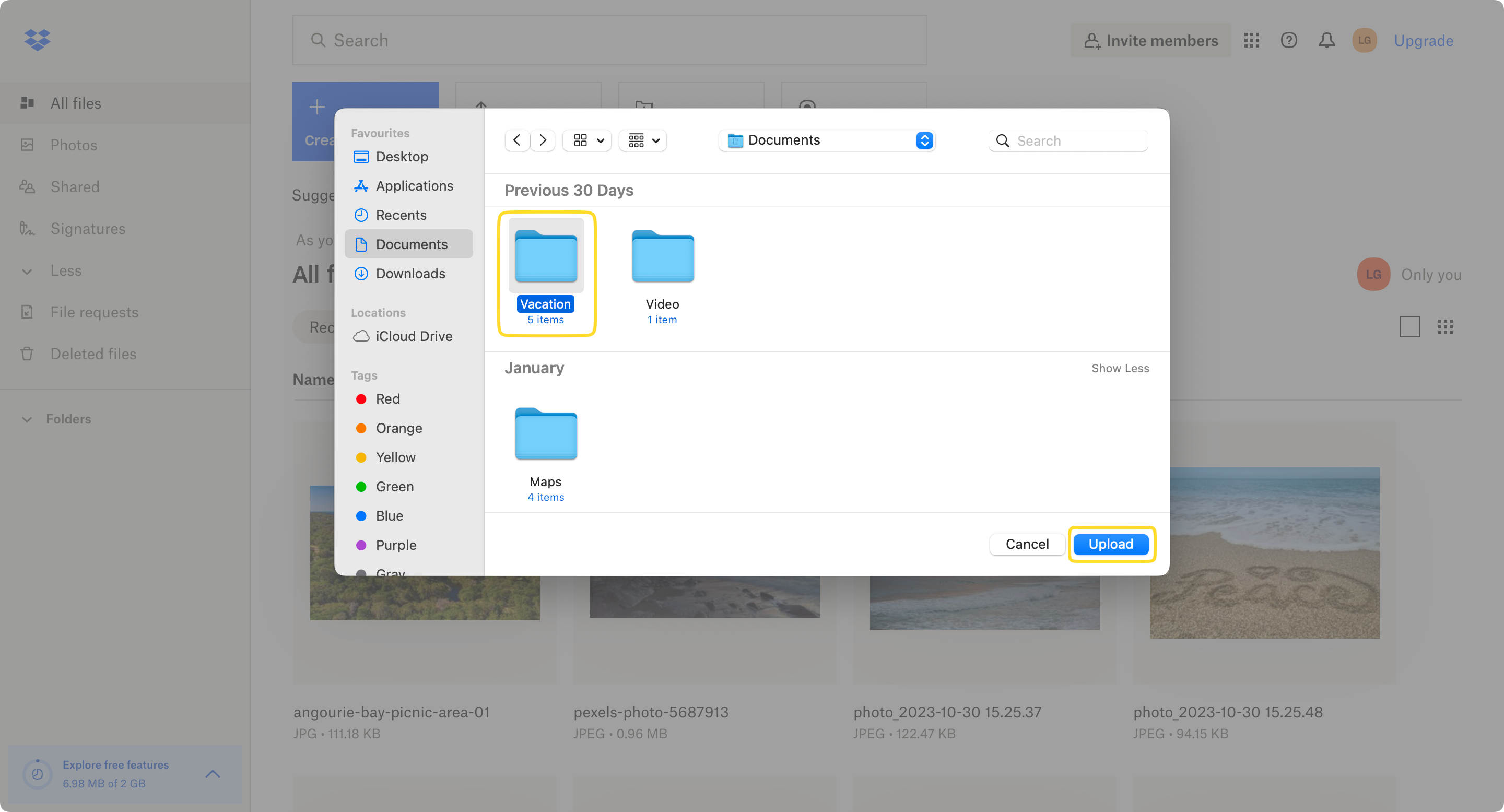Select the Downloads sidebar item
The height and width of the screenshot is (812, 1504).
pos(410,273)
